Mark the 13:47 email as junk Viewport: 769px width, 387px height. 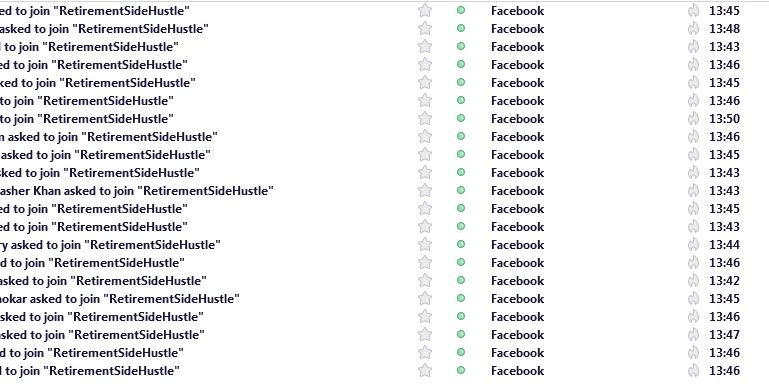point(693,334)
